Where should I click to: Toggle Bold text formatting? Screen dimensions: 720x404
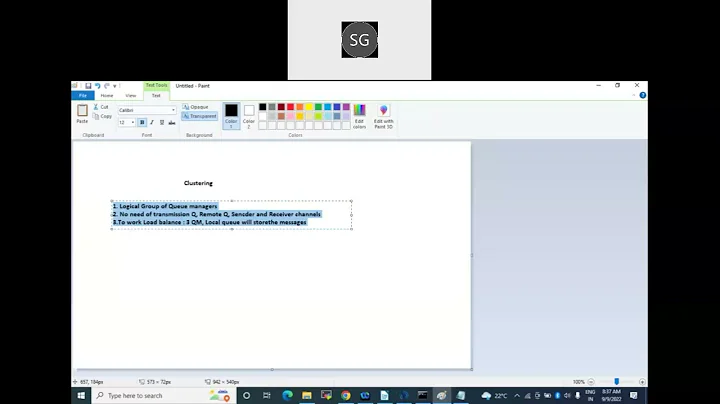pos(142,123)
